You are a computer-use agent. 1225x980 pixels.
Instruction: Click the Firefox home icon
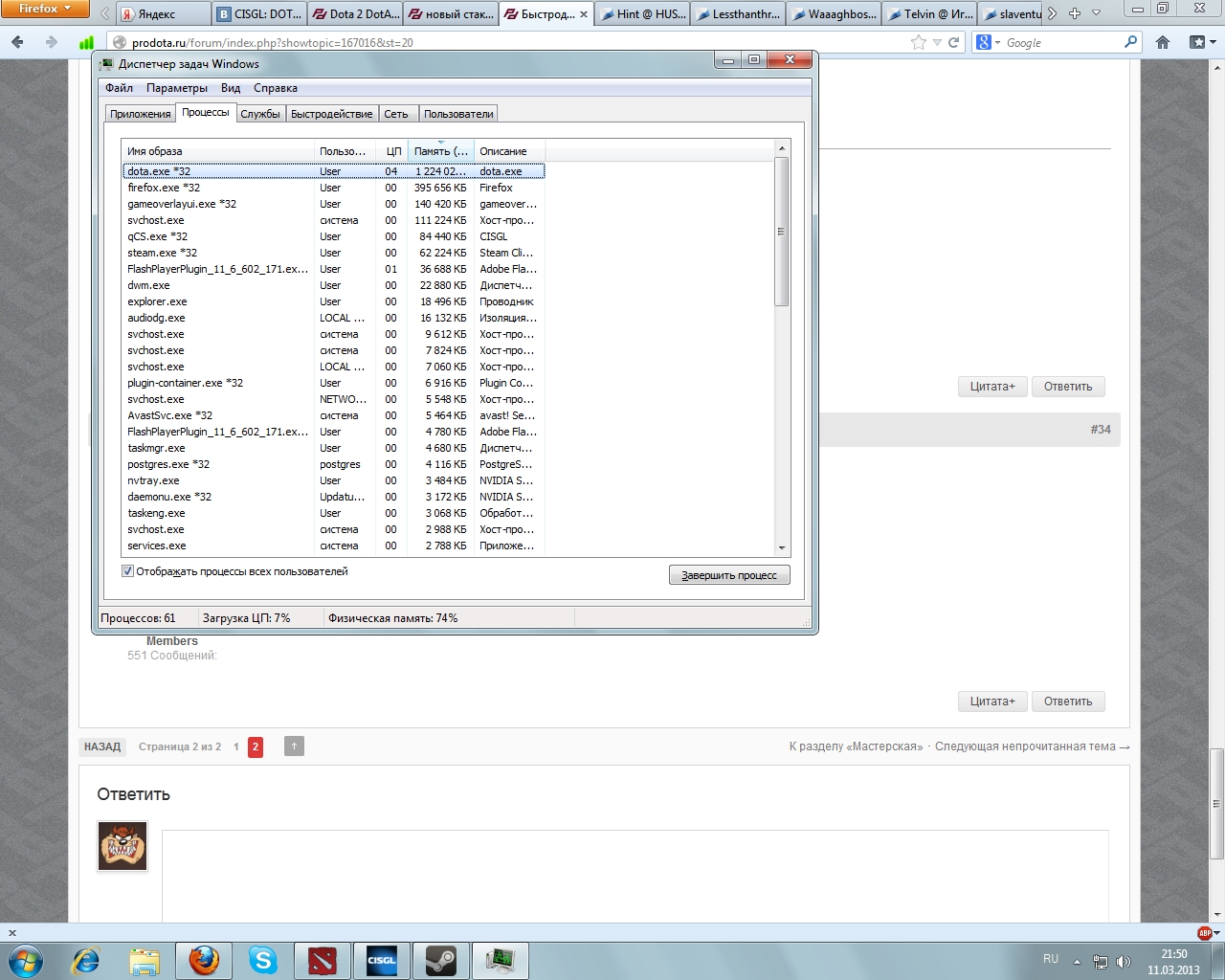(1163, 42)
